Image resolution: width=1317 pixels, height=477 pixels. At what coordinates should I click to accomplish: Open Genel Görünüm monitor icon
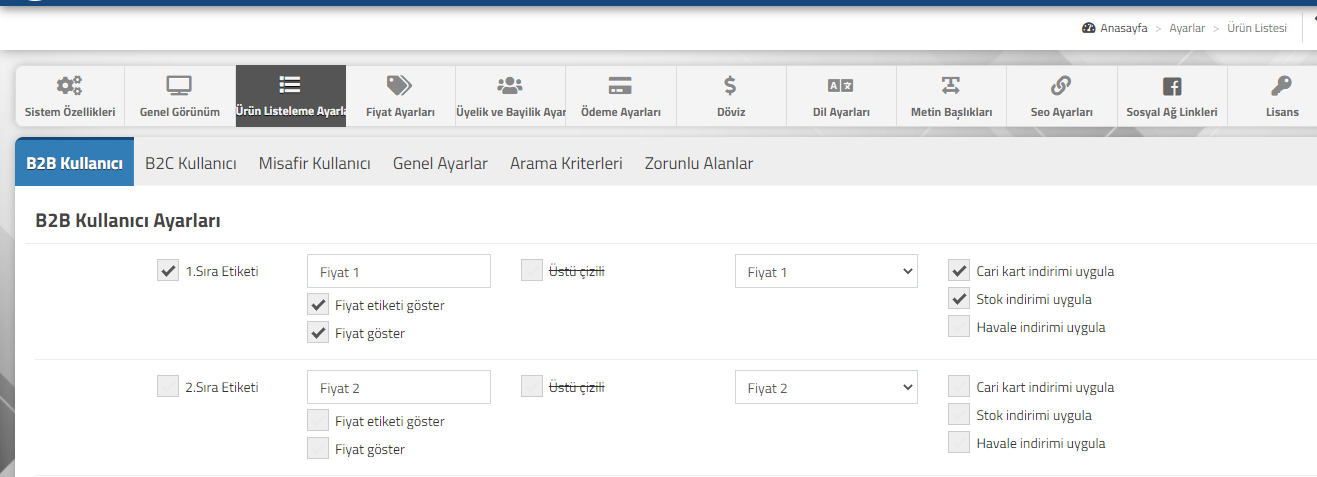point(179,86)
